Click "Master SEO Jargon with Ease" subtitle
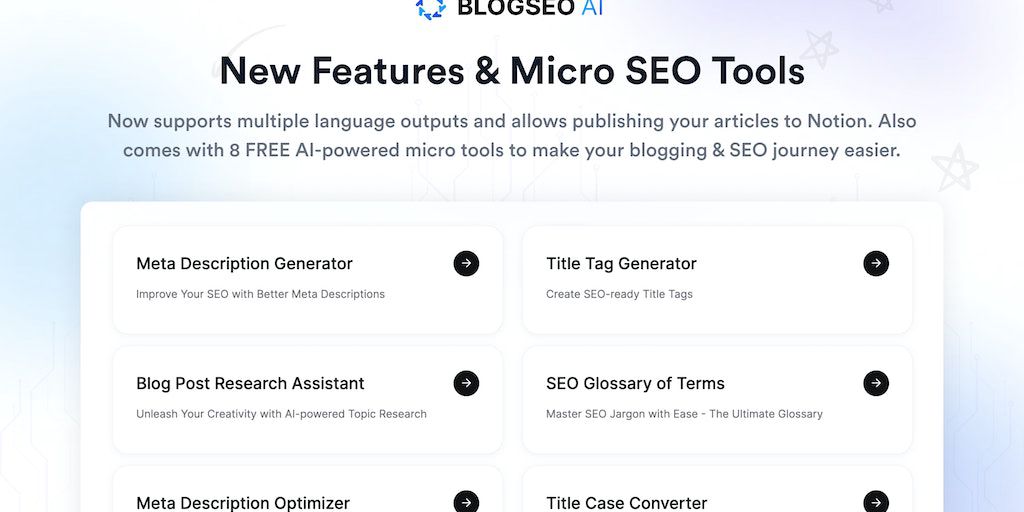Viewport: 1024px width, 512px height. pyautogui.click(x=684, y=414)
